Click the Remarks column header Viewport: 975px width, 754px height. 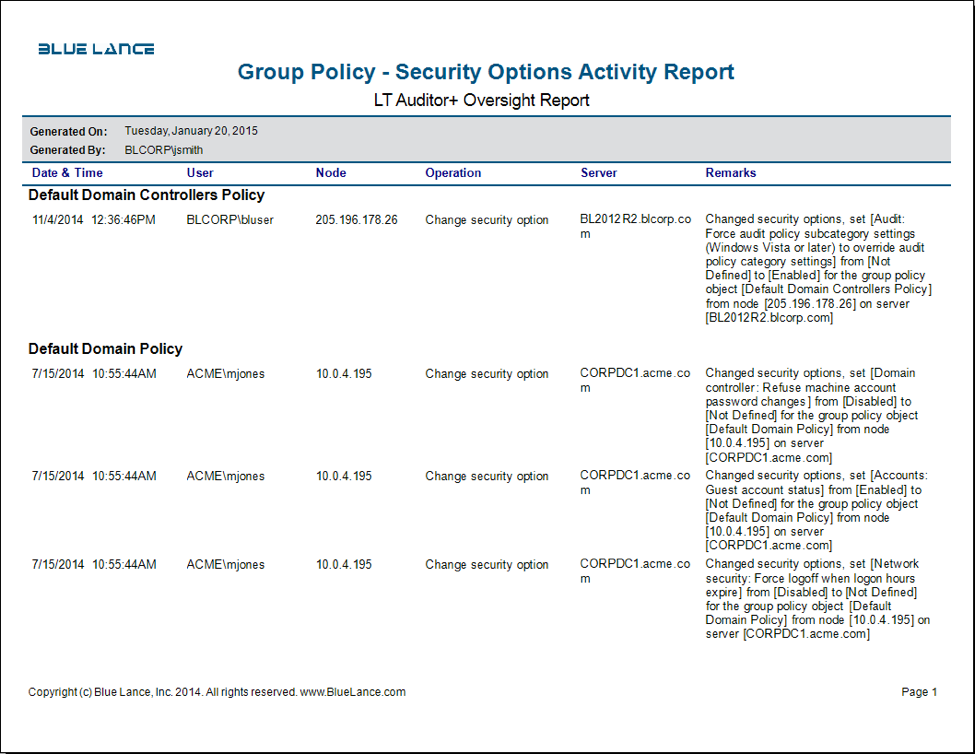tap(731, 173)
